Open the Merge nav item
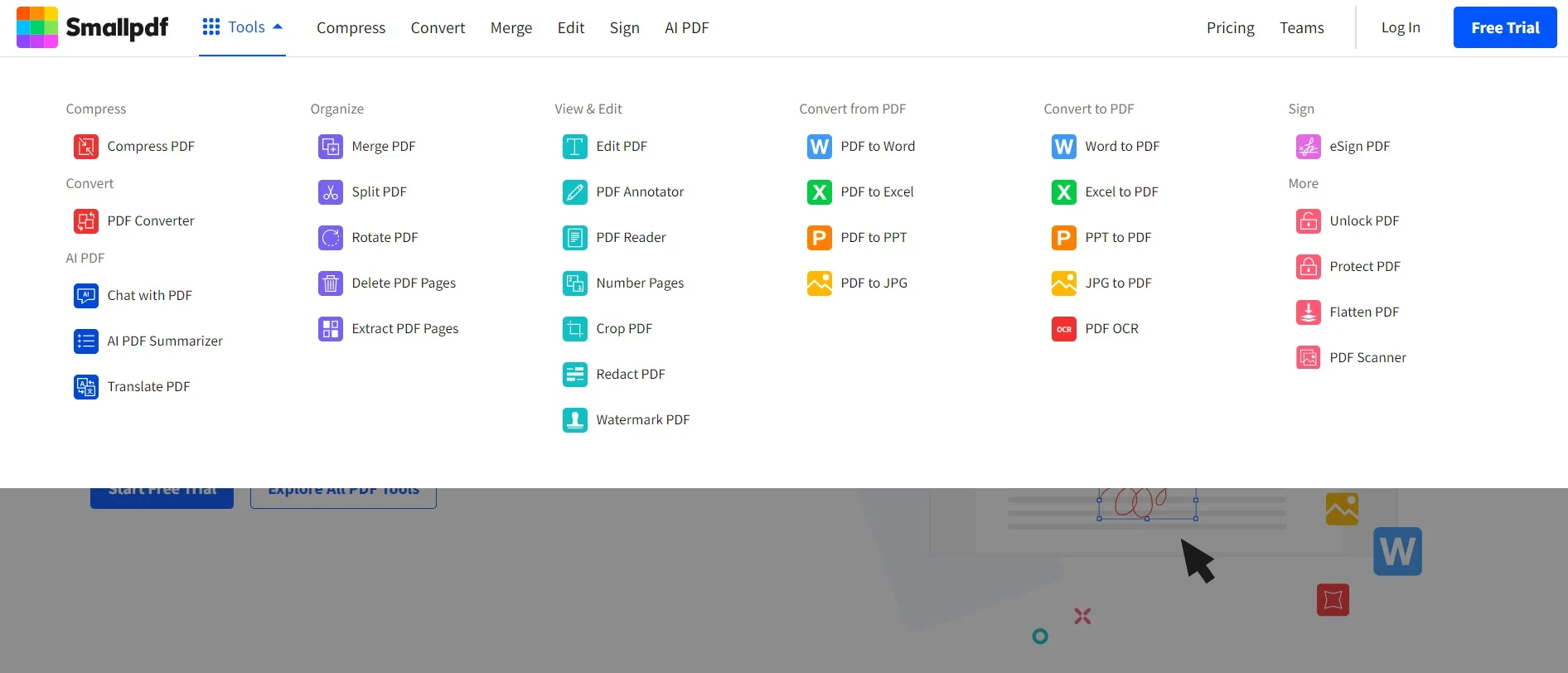This screenshot has width=1568, height=673. (511, 28)
